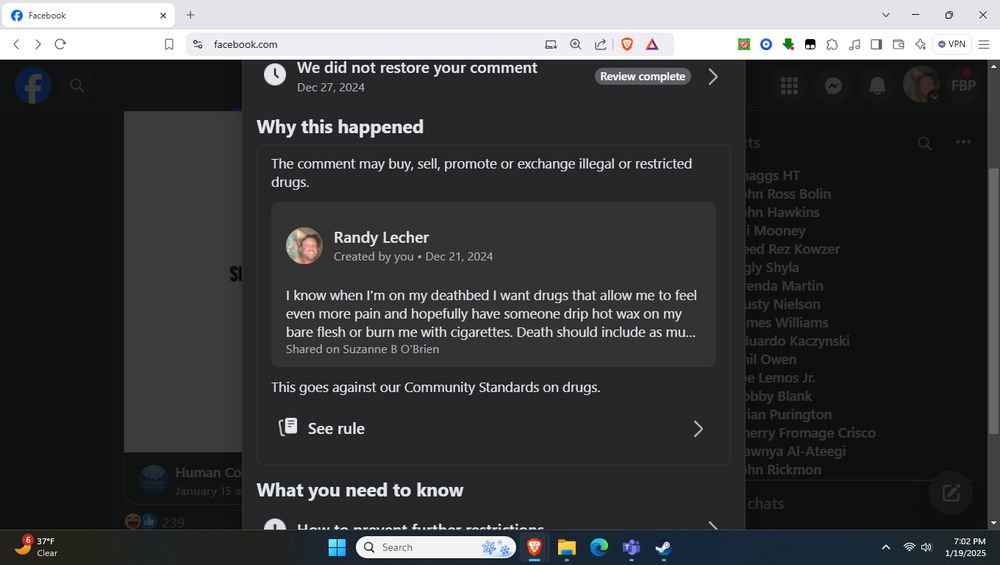The width and height of the screenshot is (1000, 565).
Task: Select contact Rez Kowzer
Action: [793, 249]
